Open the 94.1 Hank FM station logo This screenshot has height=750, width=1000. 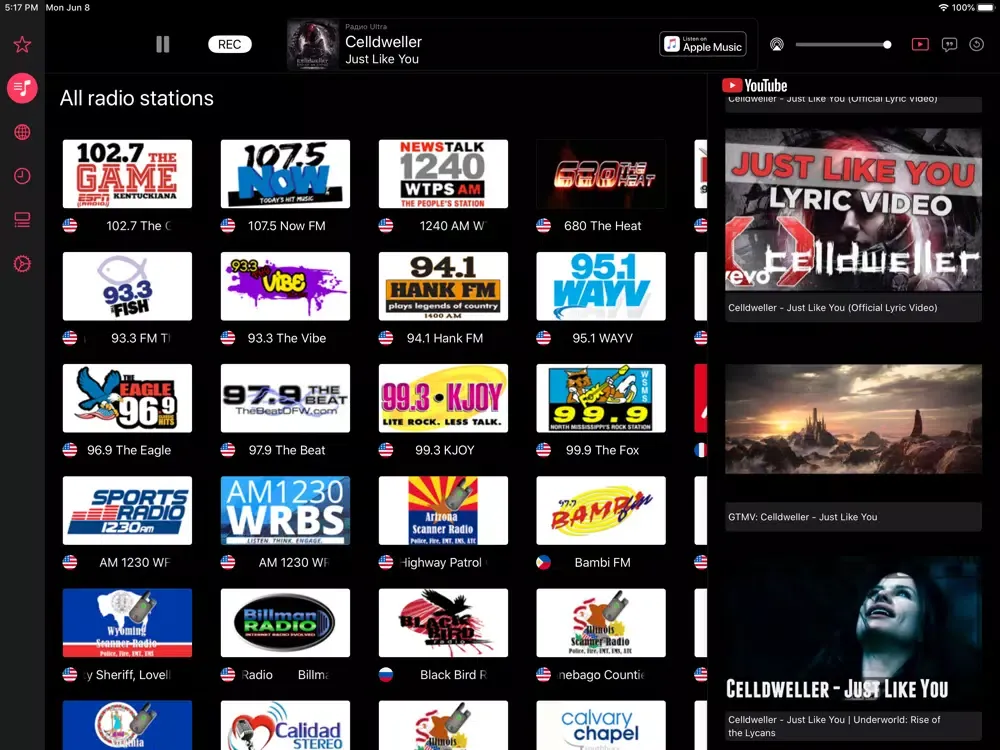tap(443, 286)
